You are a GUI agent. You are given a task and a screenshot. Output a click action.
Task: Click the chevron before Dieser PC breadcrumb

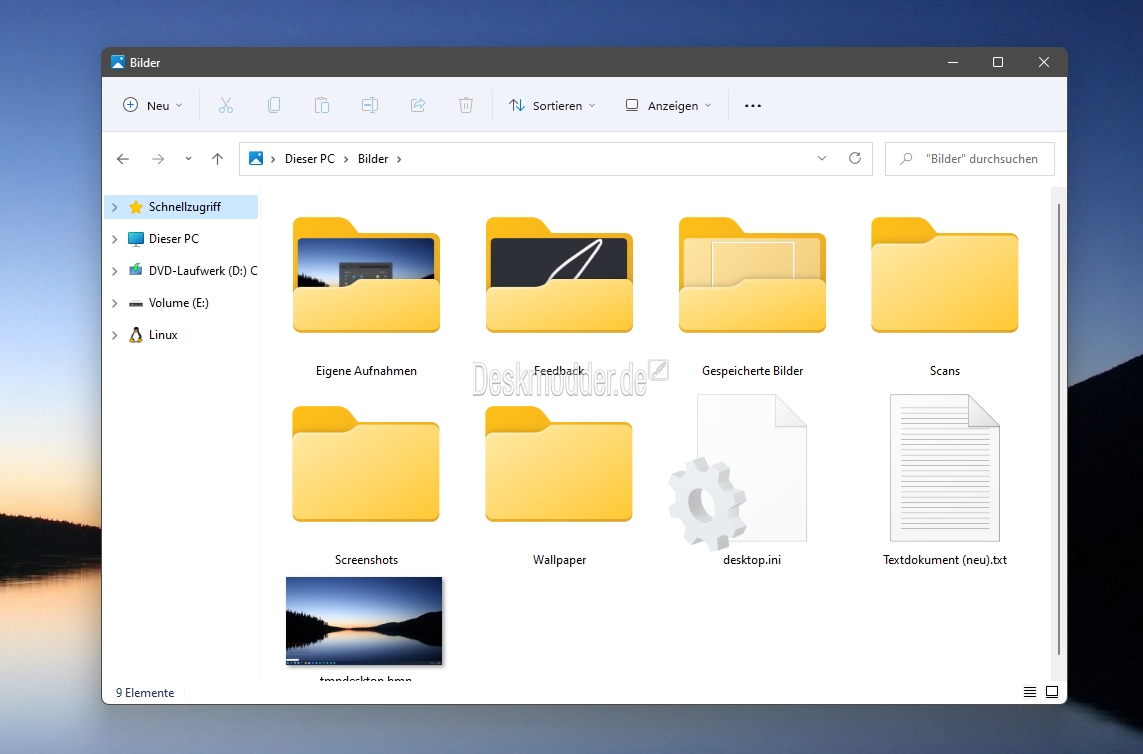pos(273,159)
